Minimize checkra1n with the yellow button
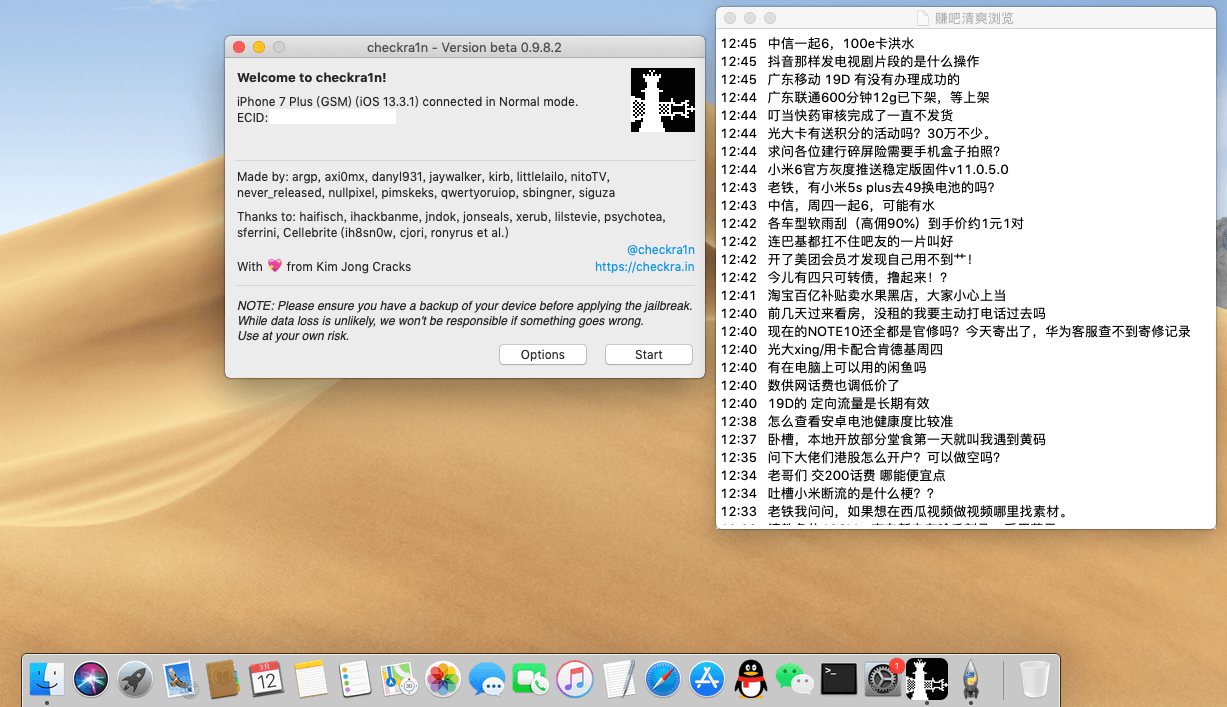Viewport: 1227px width, 707px height. (259, 47)
